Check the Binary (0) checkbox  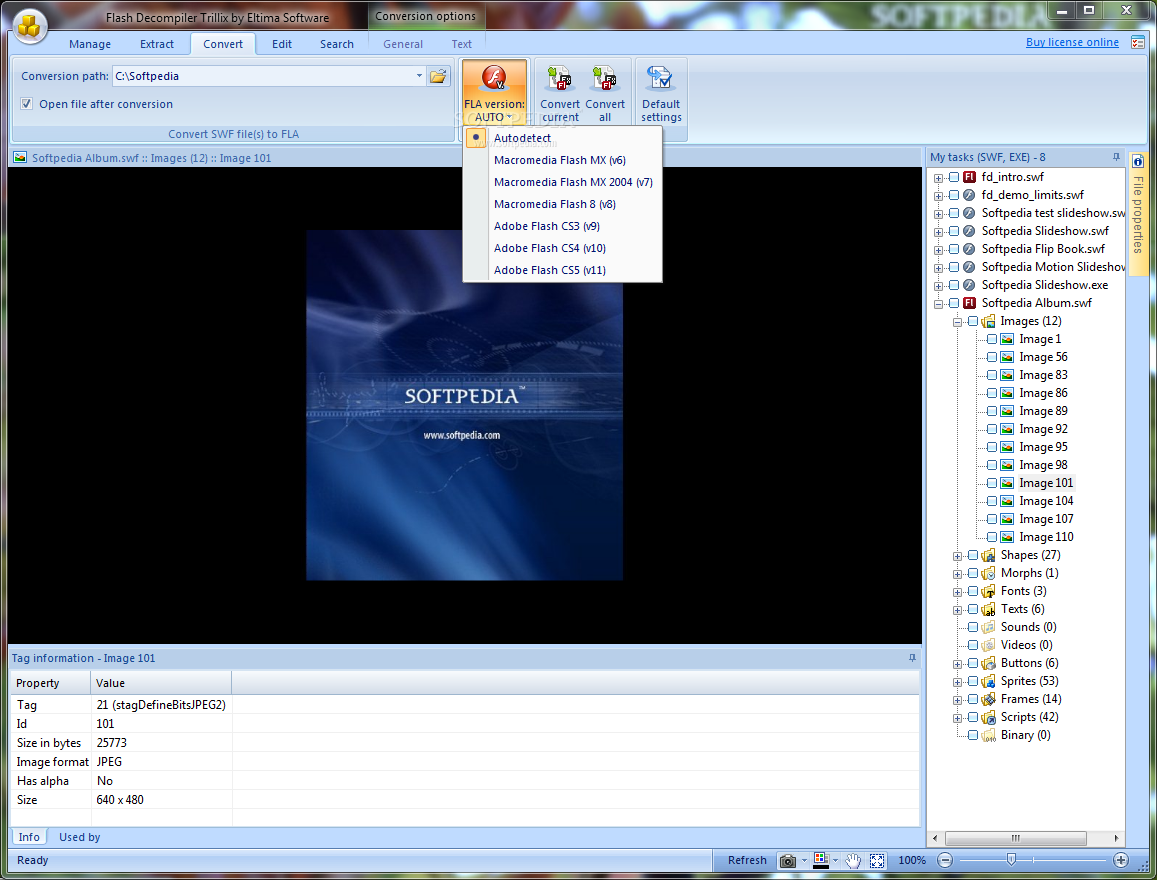[x=973, y=735]
